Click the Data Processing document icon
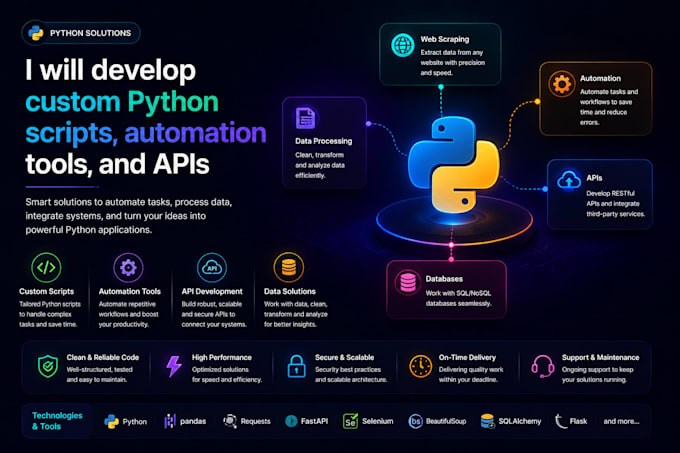Screen dimensions: 680x453 pyautogui.click(x=305, y=118)
